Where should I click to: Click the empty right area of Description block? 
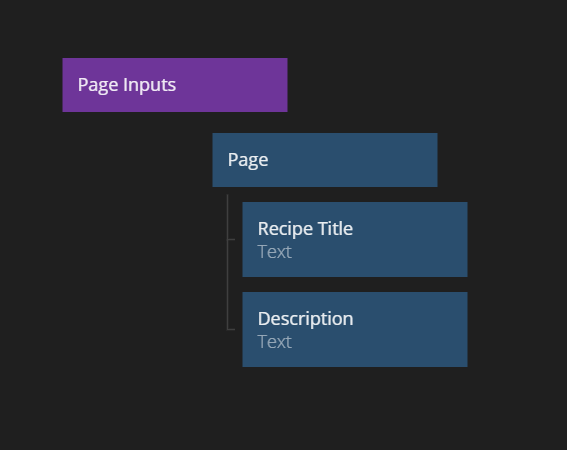coord(412,330)
